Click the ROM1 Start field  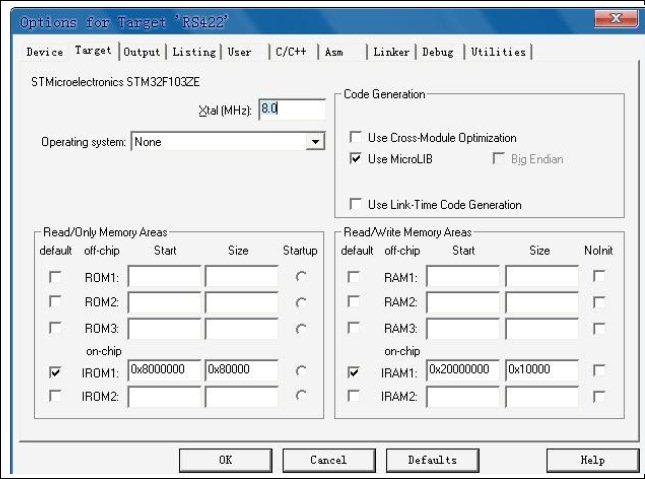pyautogui.click(x=164, y=276)
